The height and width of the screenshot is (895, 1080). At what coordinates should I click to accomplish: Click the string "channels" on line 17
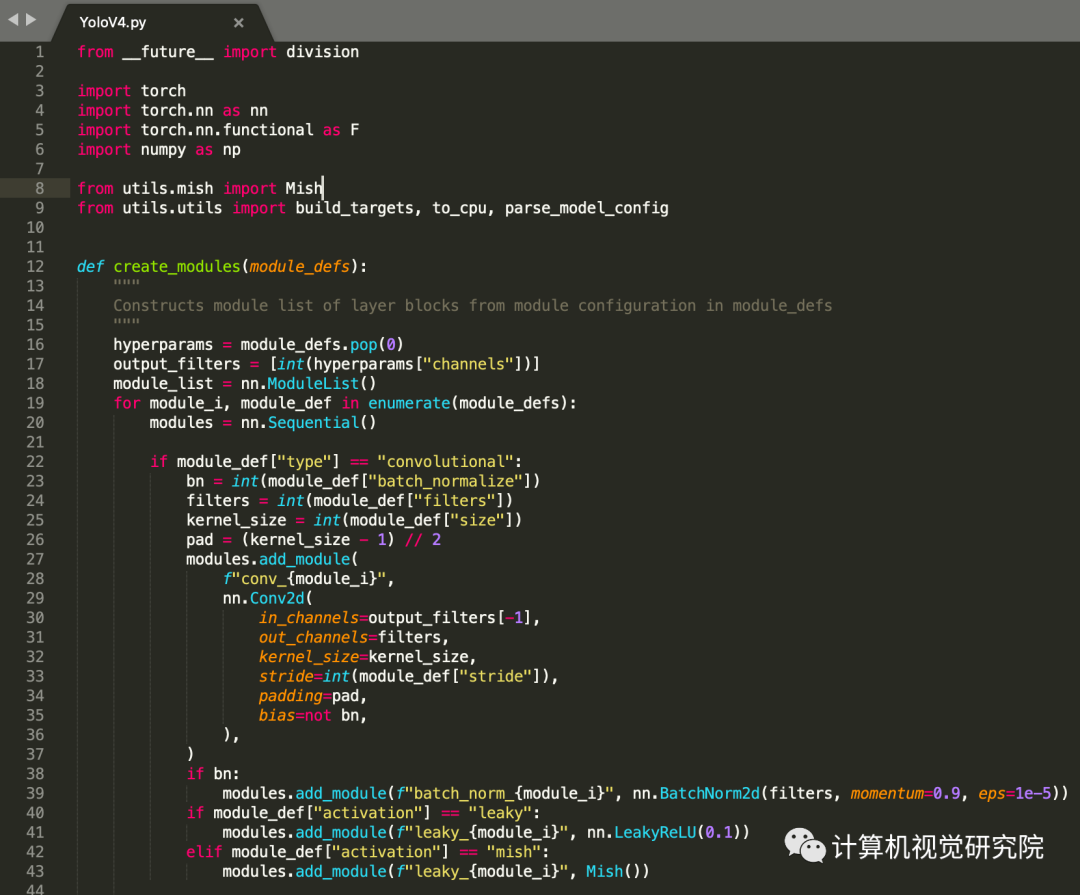click(x=468, y=364)
